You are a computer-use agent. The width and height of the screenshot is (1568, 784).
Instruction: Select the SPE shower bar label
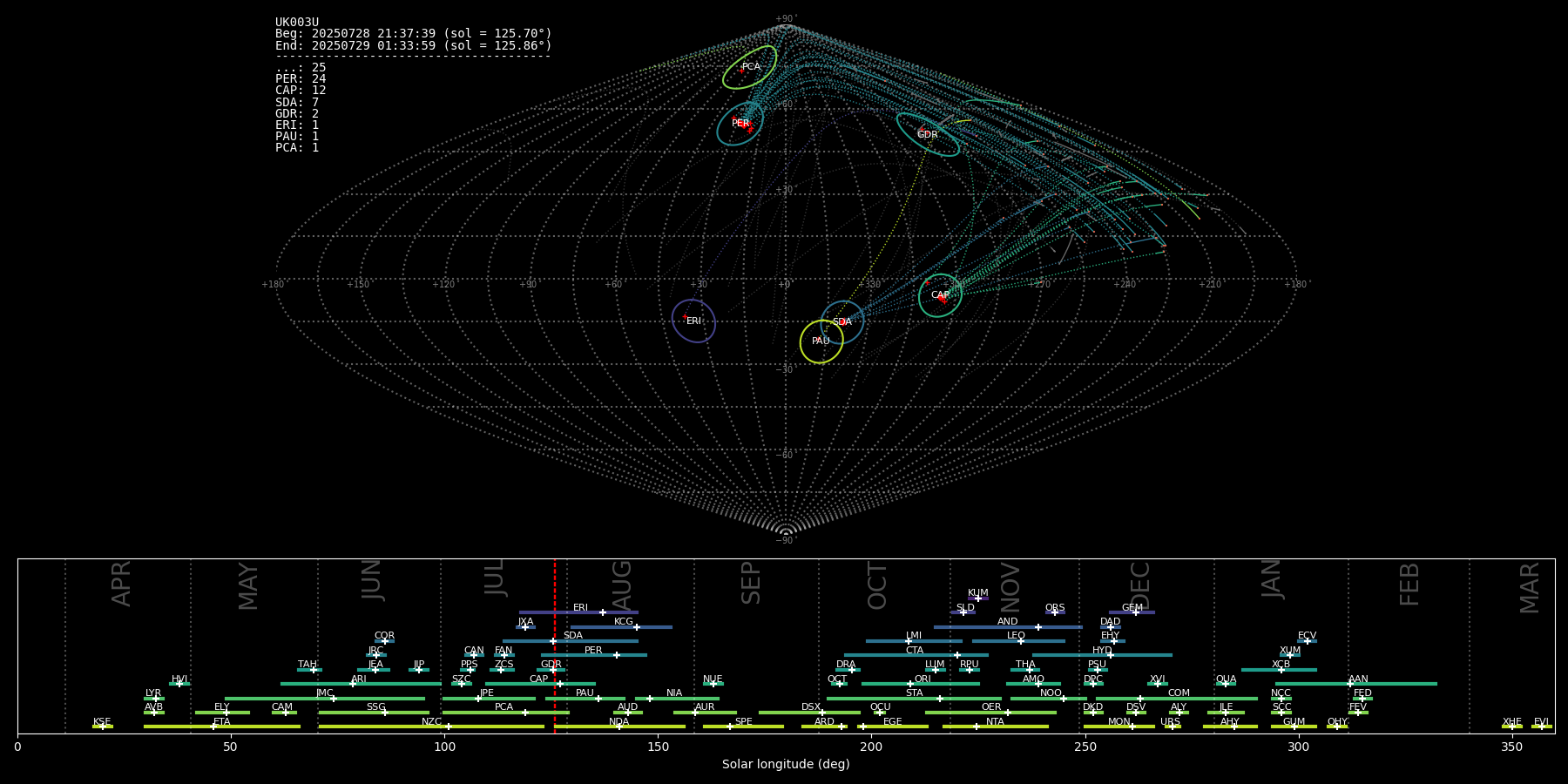click(743, 722)
